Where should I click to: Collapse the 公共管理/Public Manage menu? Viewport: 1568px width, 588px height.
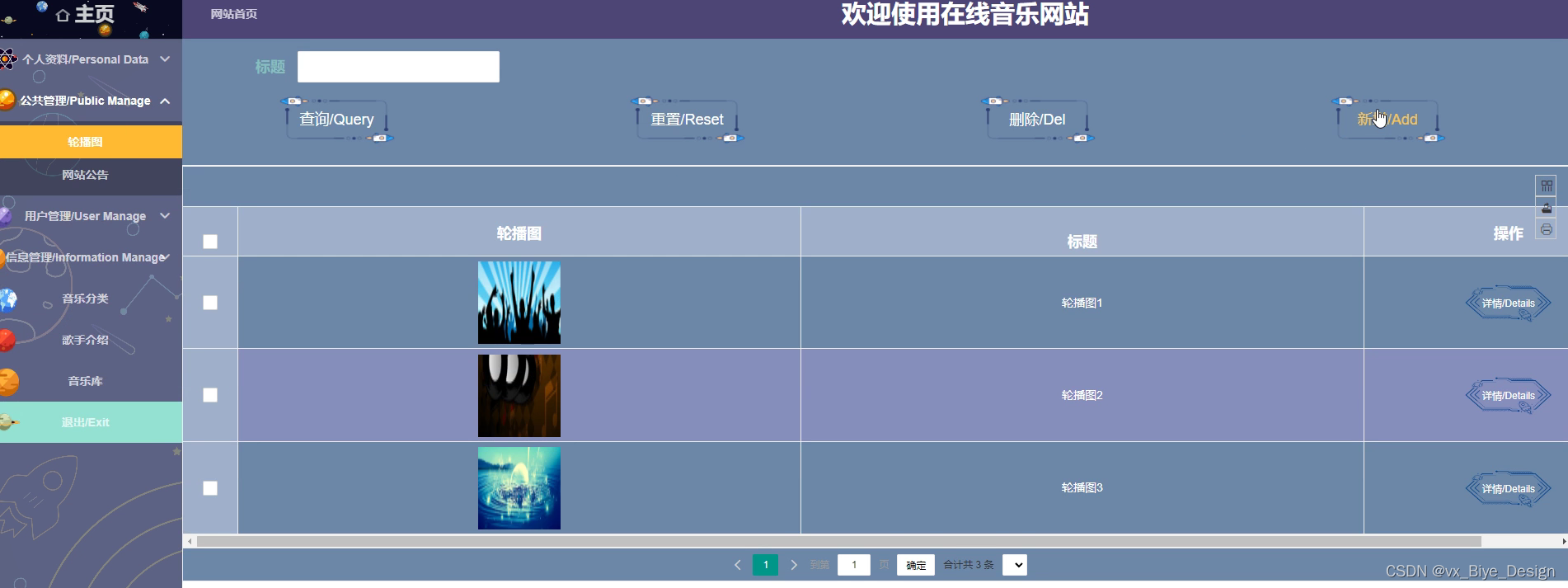[91, 101]
